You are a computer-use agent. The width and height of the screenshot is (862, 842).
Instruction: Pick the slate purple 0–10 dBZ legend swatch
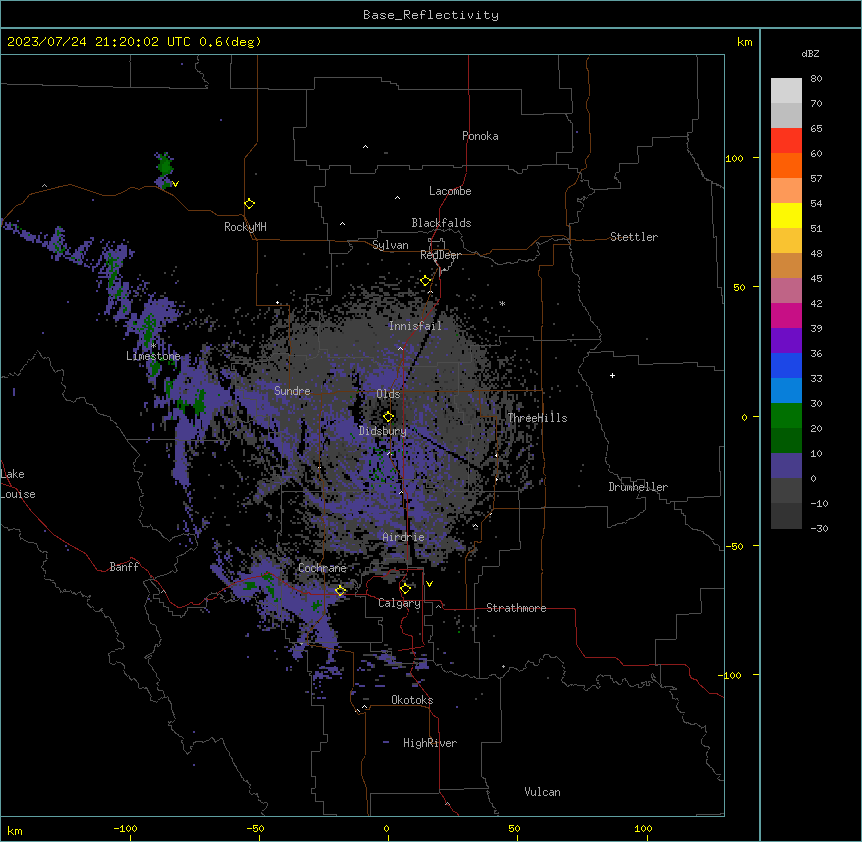786,466
